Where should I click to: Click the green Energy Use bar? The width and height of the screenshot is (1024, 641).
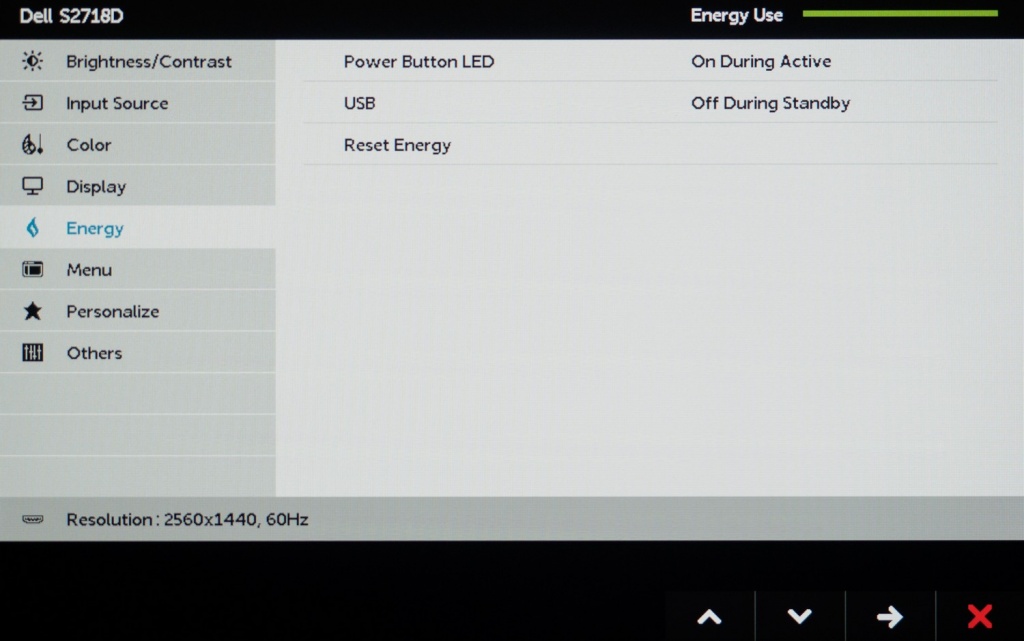pyautogui.click(x=899, y=14)
